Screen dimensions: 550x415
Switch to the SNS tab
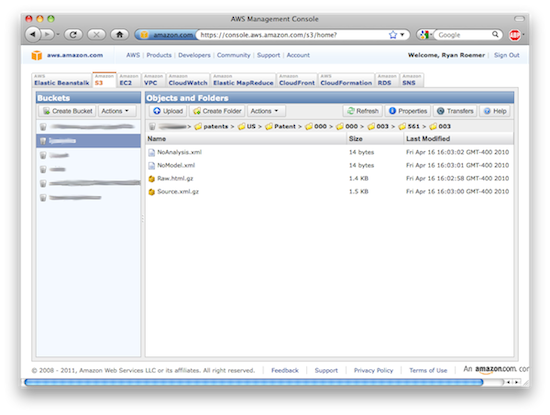click(x=412, y=80)
